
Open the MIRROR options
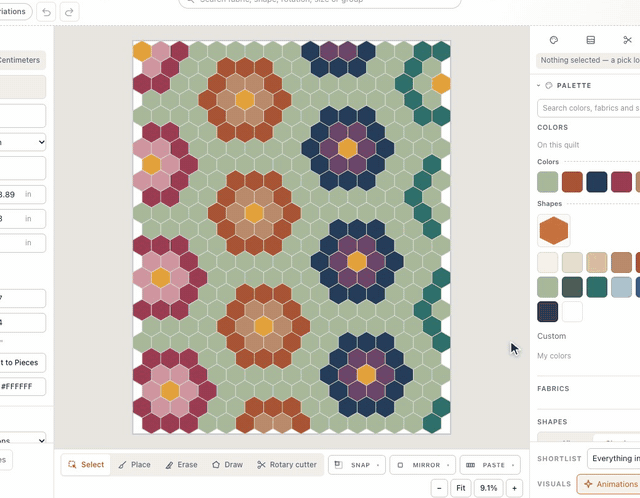422,465
